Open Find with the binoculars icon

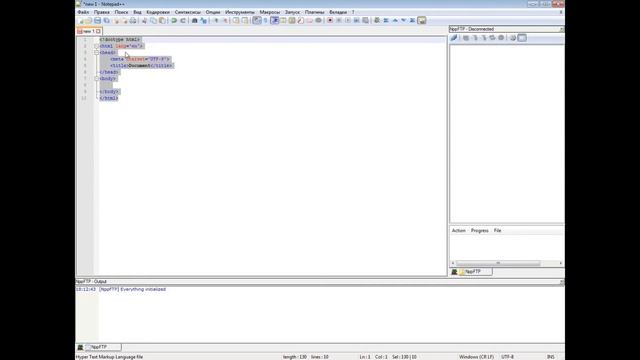(195, 20)
